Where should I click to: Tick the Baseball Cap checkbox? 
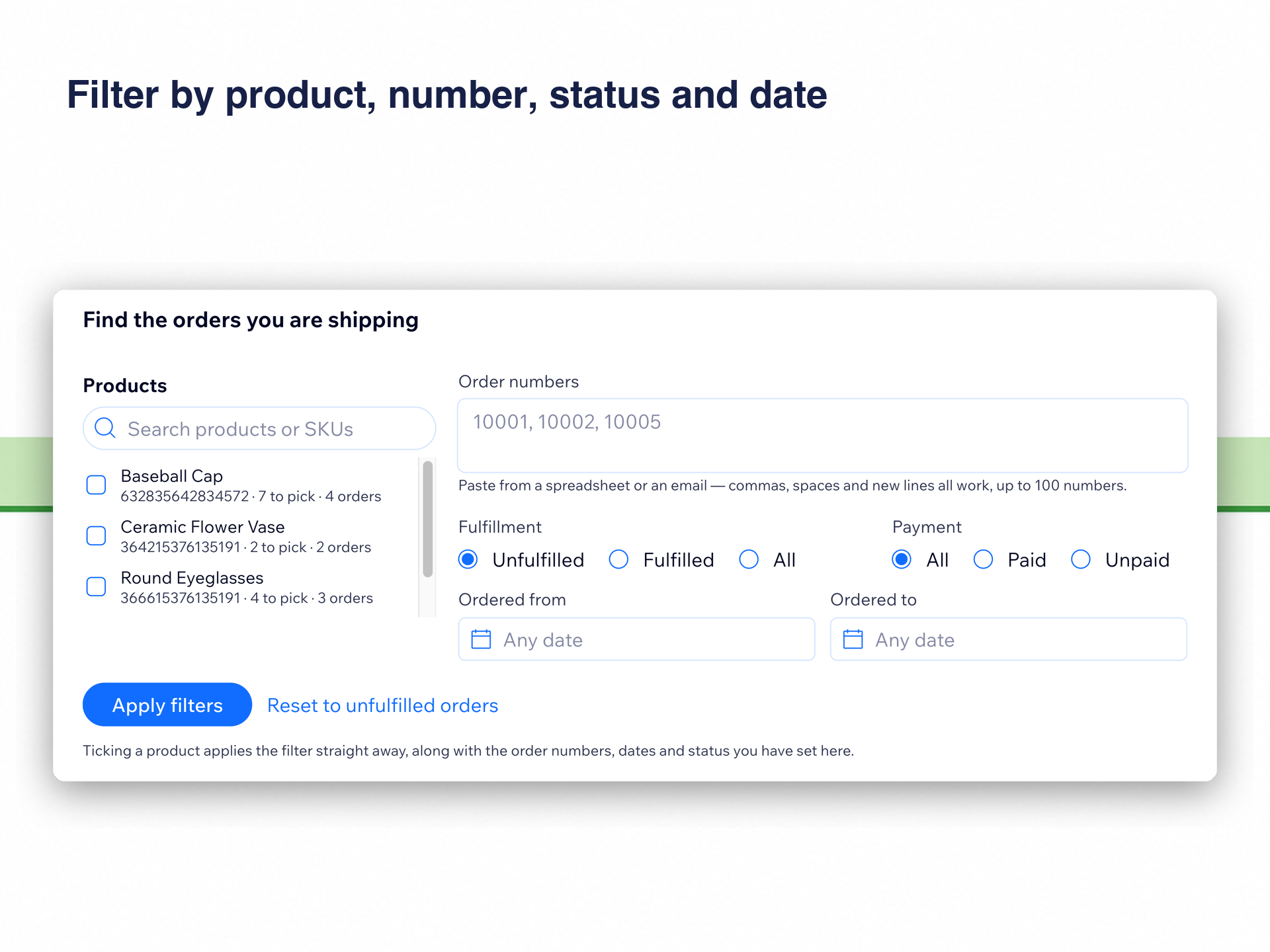(x=97, y=485)
